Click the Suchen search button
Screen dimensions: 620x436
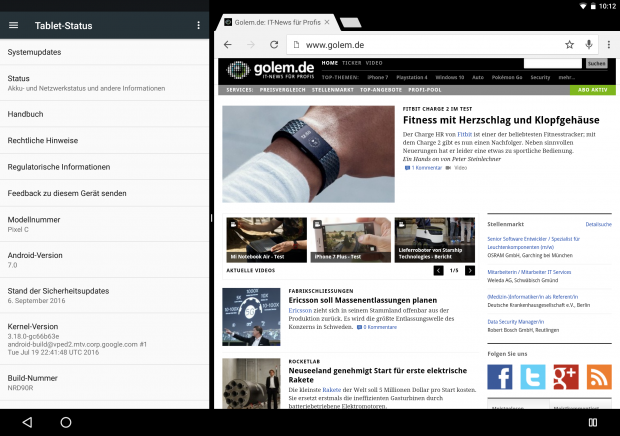(596, 63)
